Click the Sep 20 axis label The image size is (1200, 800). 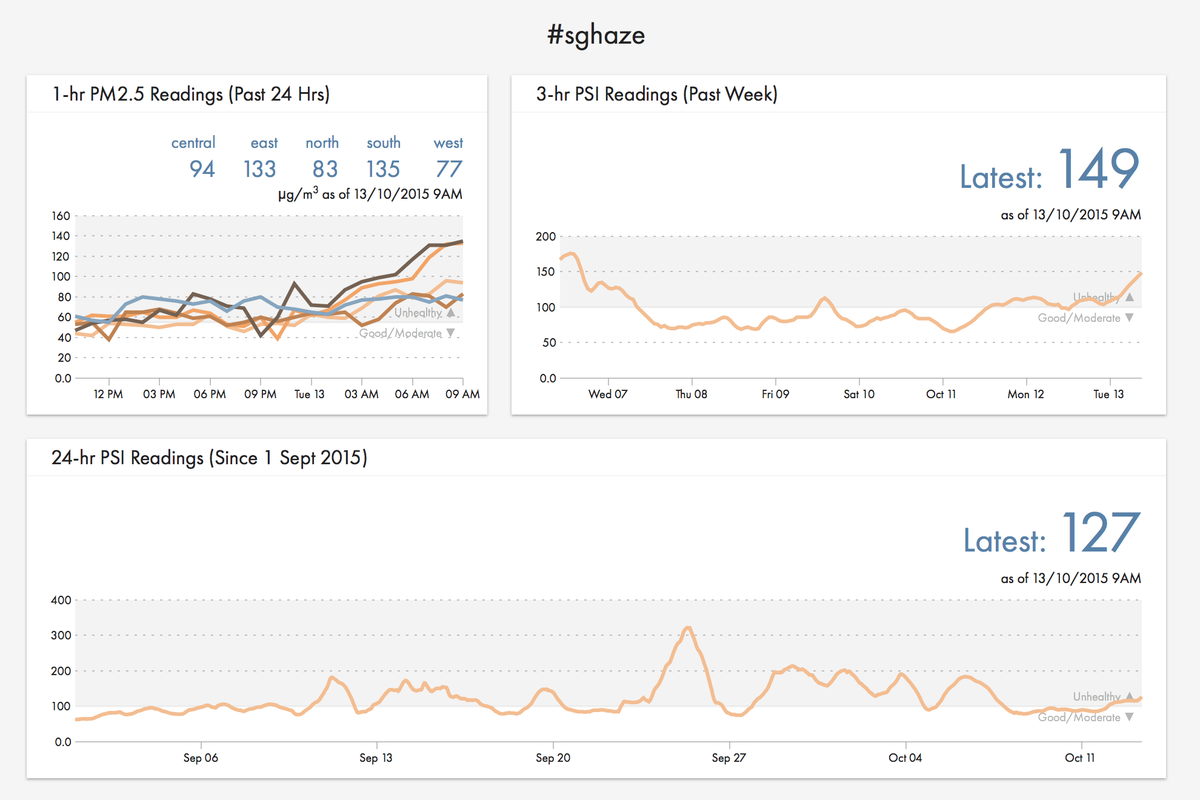point(553,759)
